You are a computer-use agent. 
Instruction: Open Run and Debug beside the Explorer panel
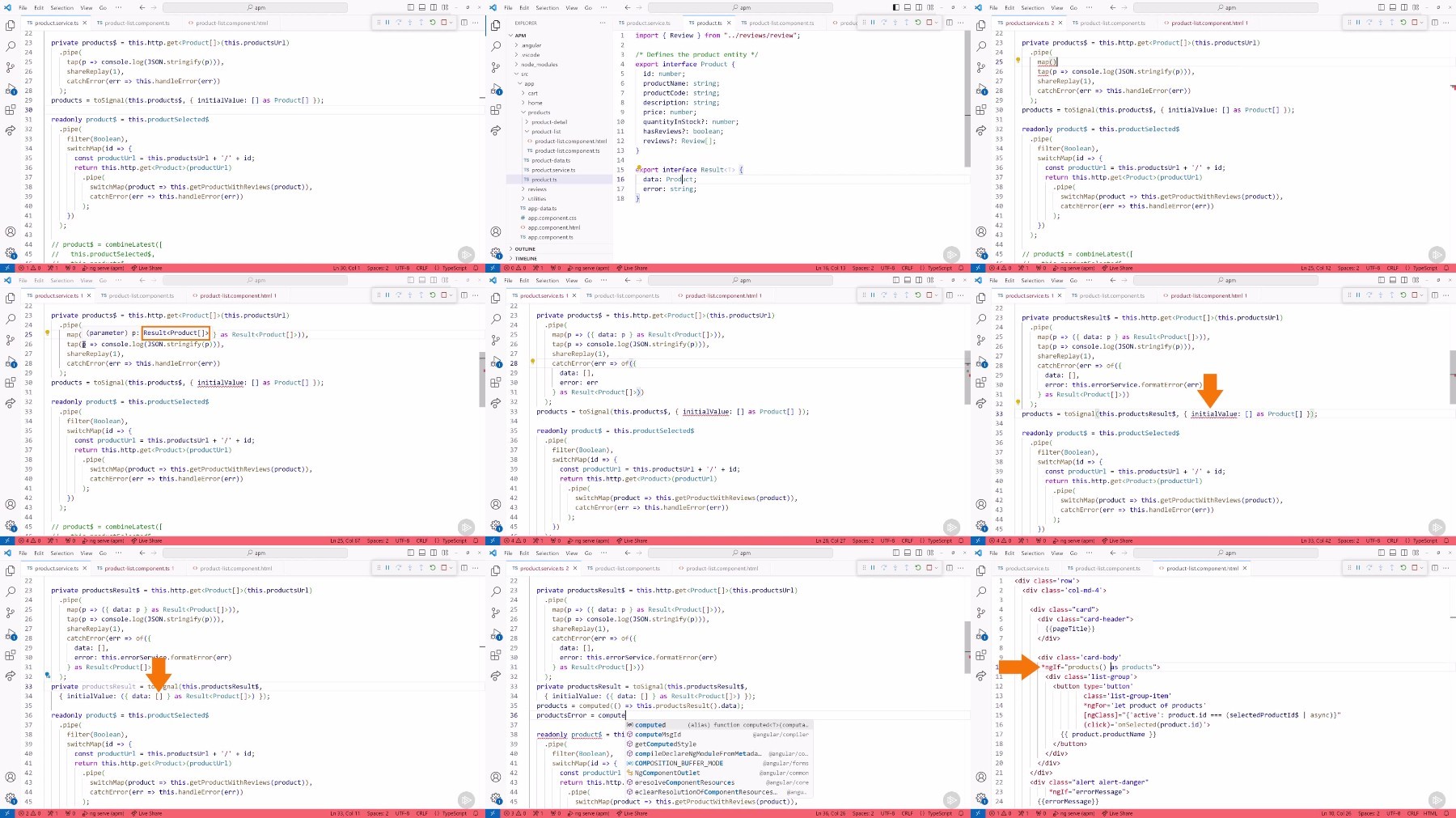(496, 89)
